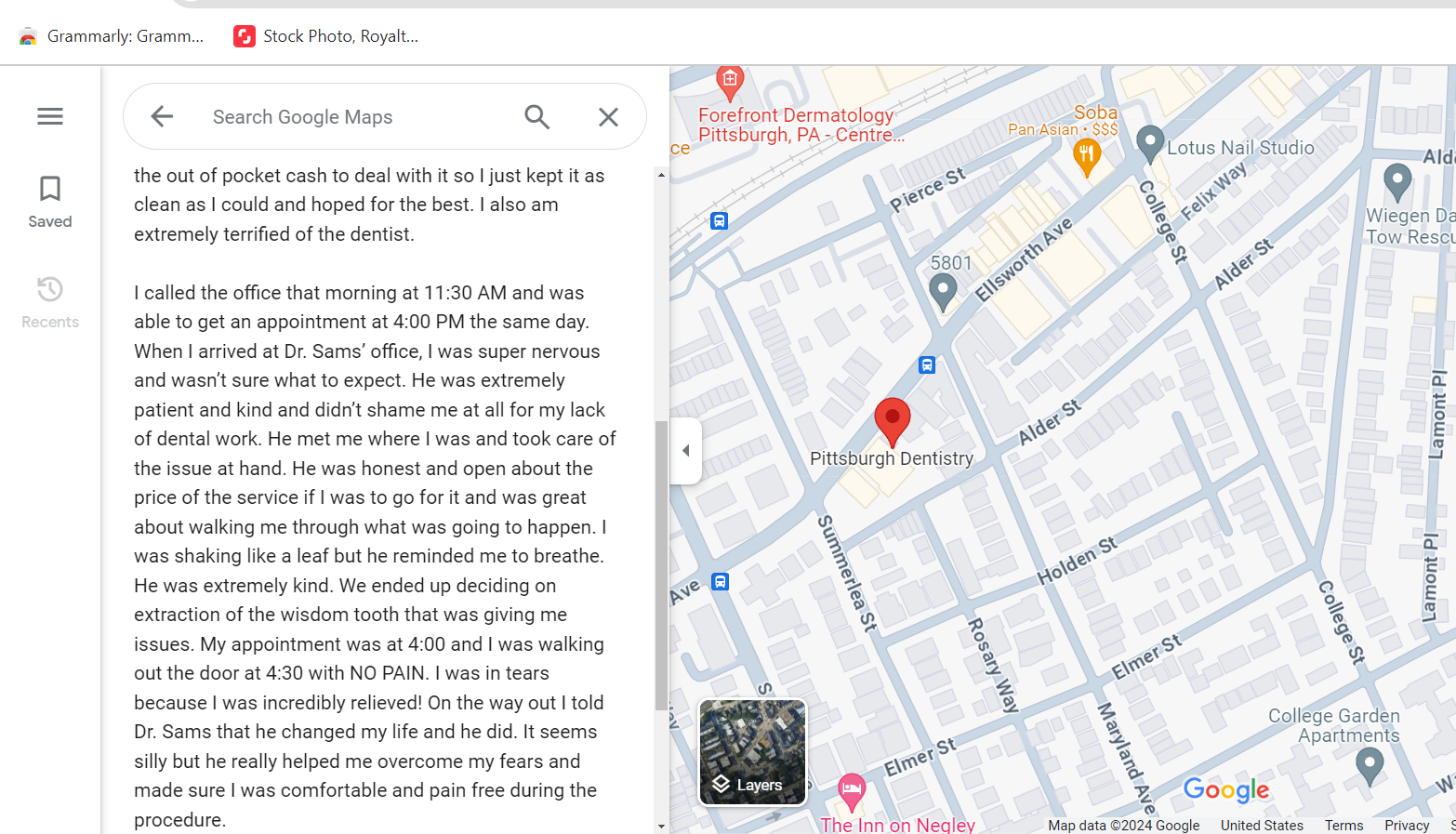The height and width of the screenshot is (834, 1456).
Task: Open the Recents history icon
Action: pos(50,289)
